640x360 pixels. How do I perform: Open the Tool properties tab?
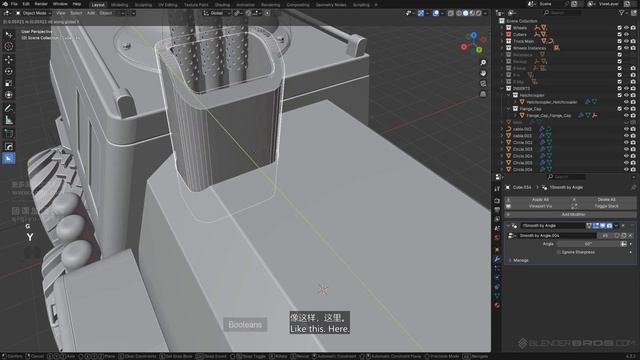(497, 189)
